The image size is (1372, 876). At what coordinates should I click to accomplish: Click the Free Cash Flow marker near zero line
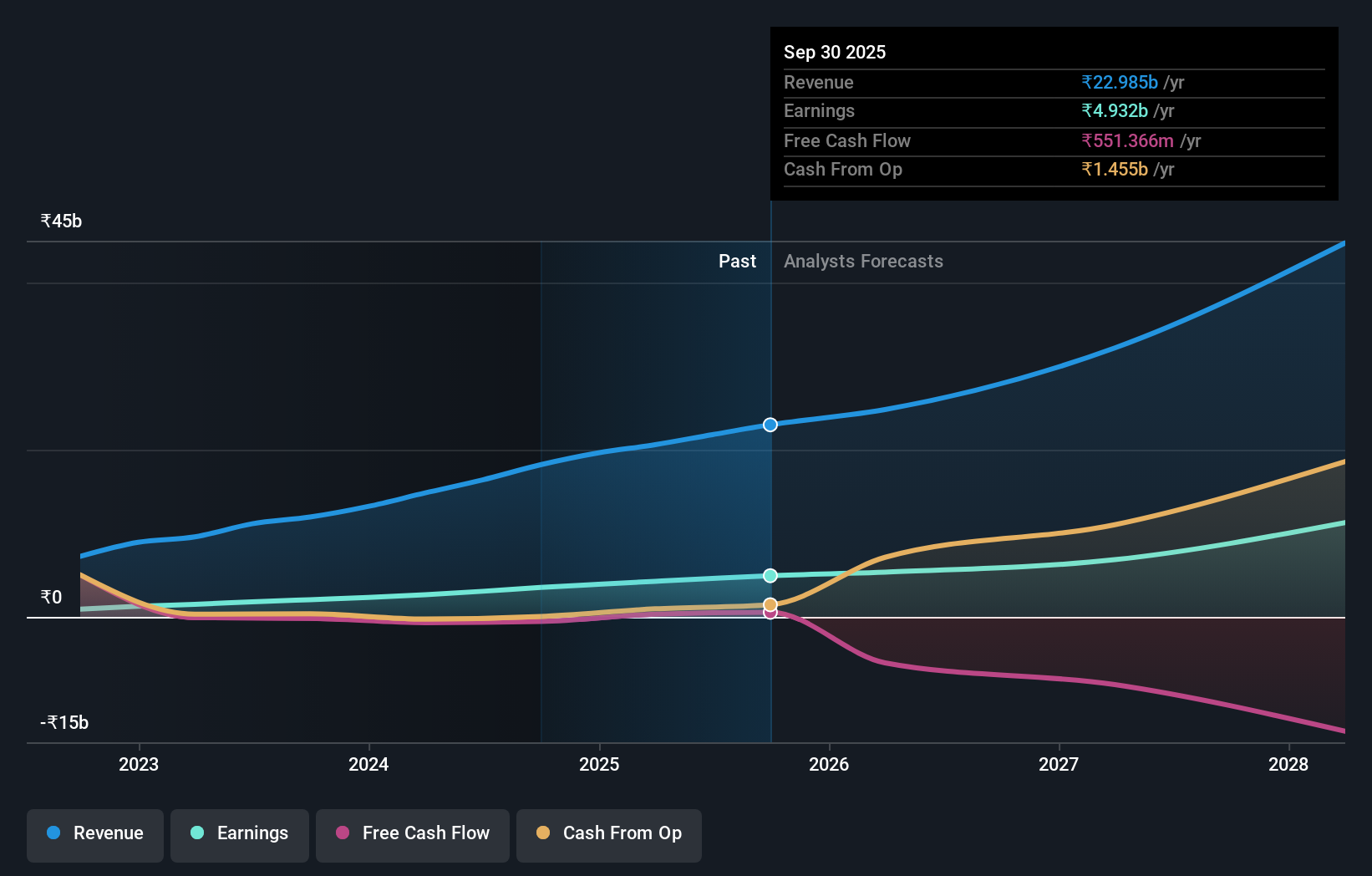tap(770, 614)
